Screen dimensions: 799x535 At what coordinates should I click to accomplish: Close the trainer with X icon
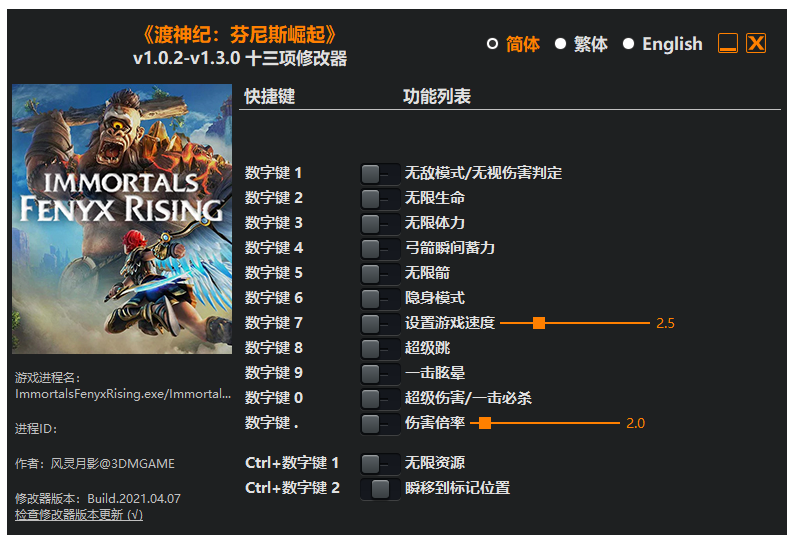point(756,43)
